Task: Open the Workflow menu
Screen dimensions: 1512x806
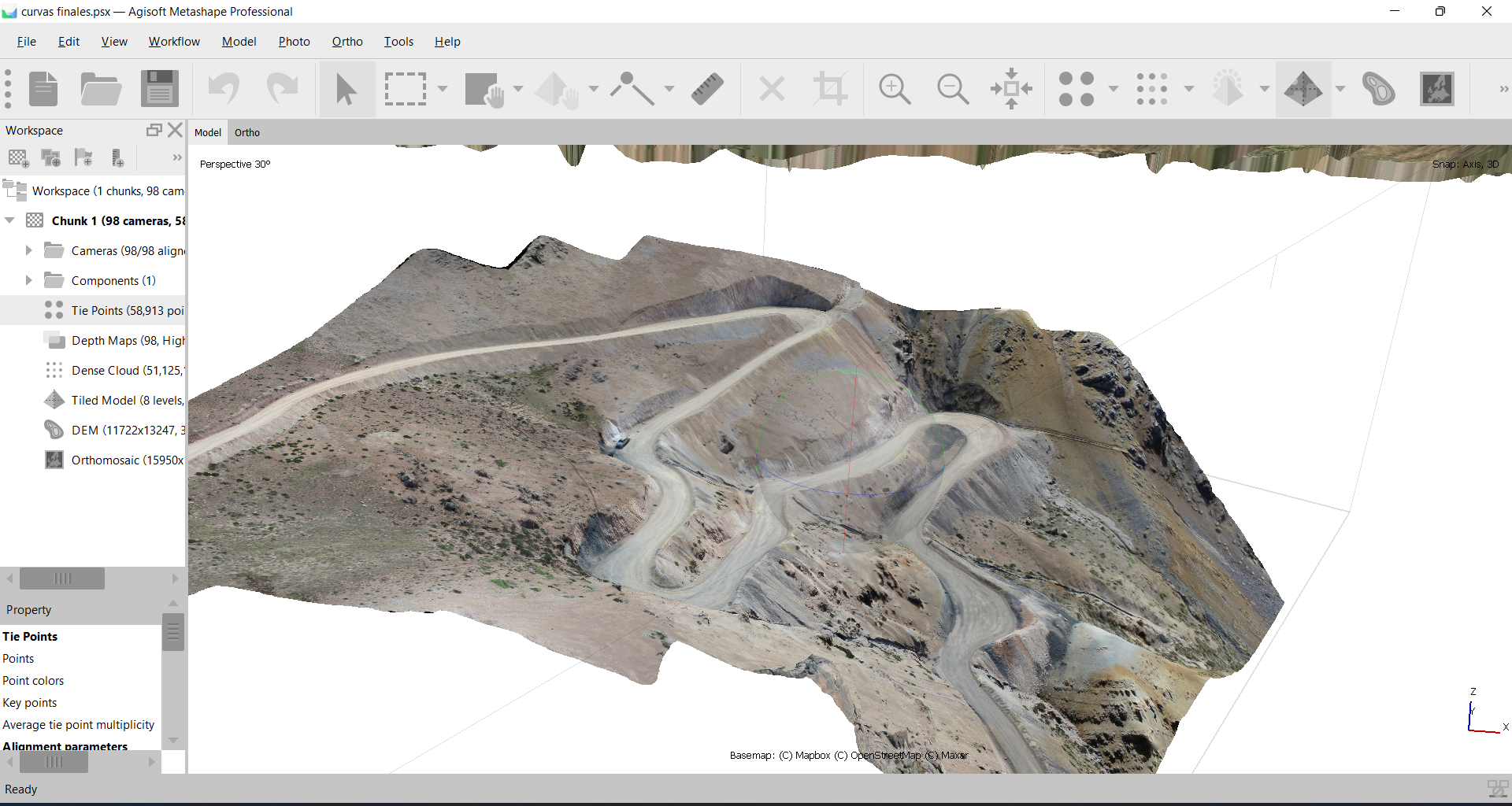Action: point(174,42)
